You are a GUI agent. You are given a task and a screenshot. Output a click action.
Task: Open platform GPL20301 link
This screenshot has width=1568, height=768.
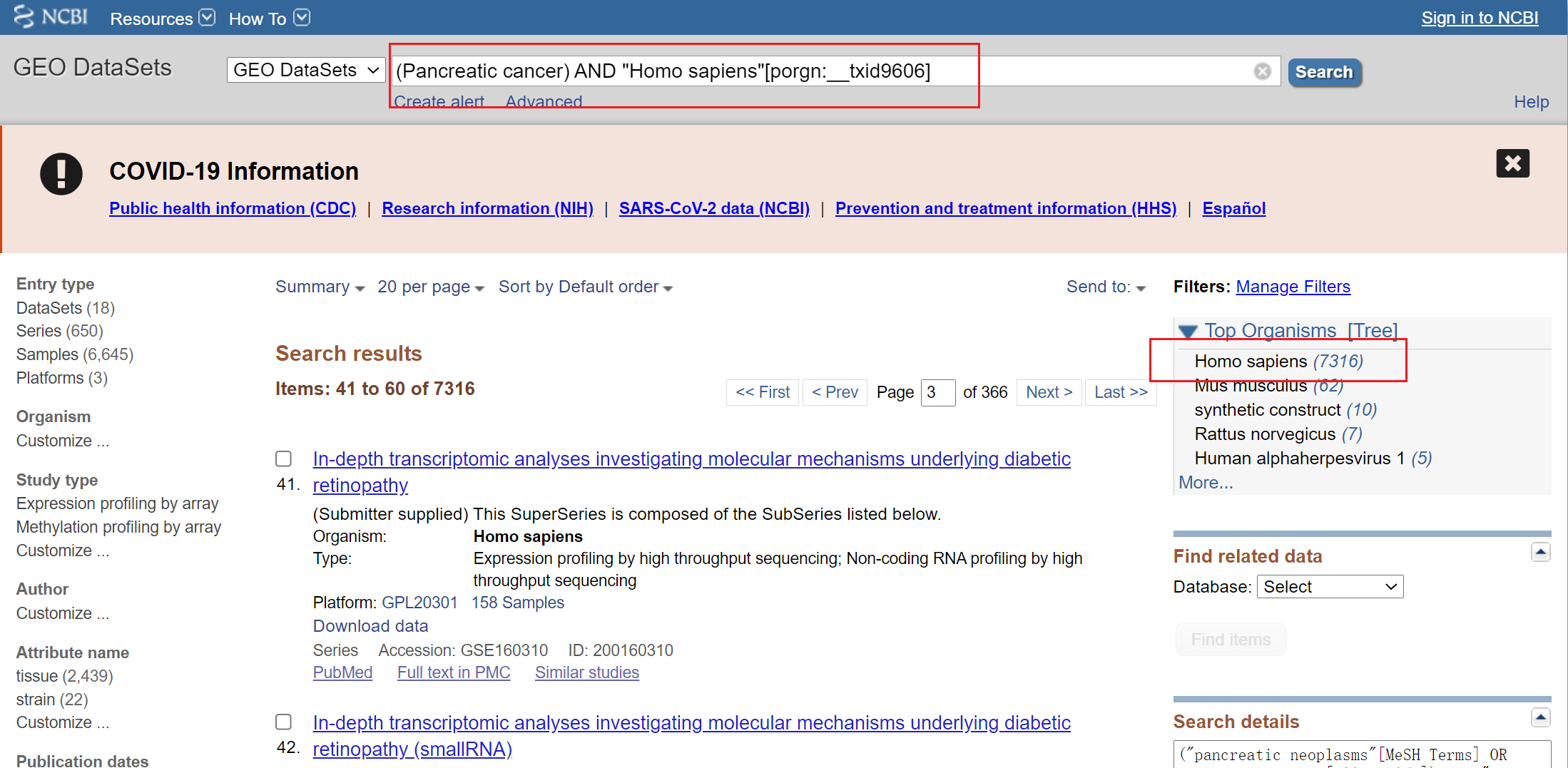[x=419, y=603]
